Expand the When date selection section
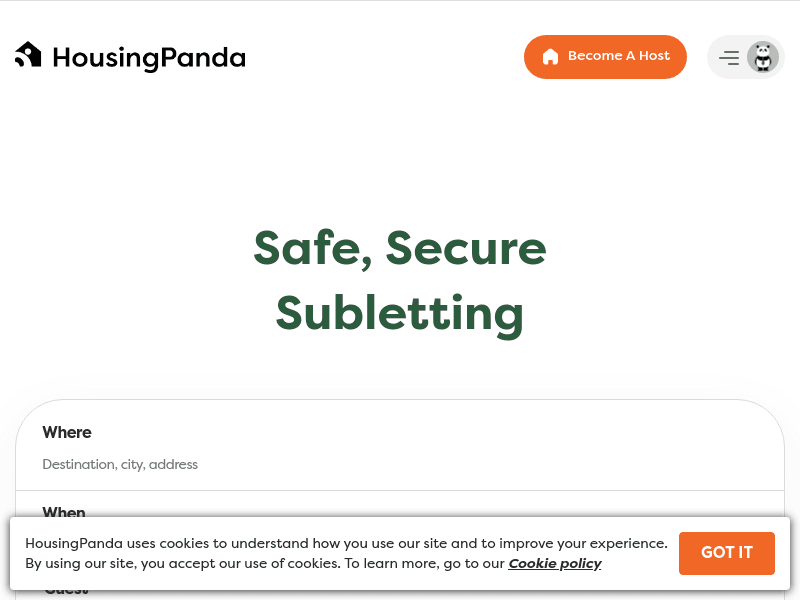800x600 pixels. click(x=64, y=513)
